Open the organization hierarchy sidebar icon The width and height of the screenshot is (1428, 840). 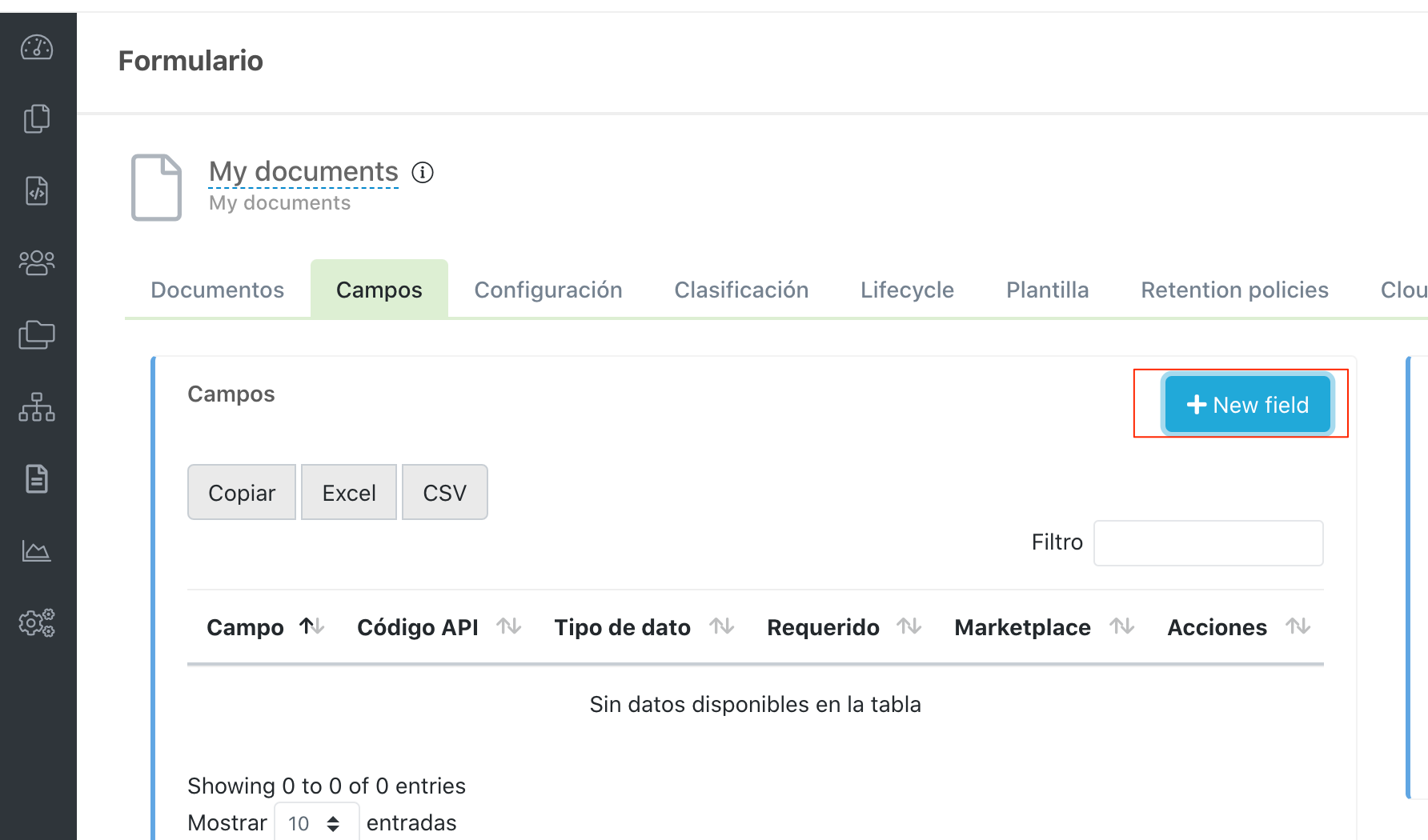click(37, 406)
